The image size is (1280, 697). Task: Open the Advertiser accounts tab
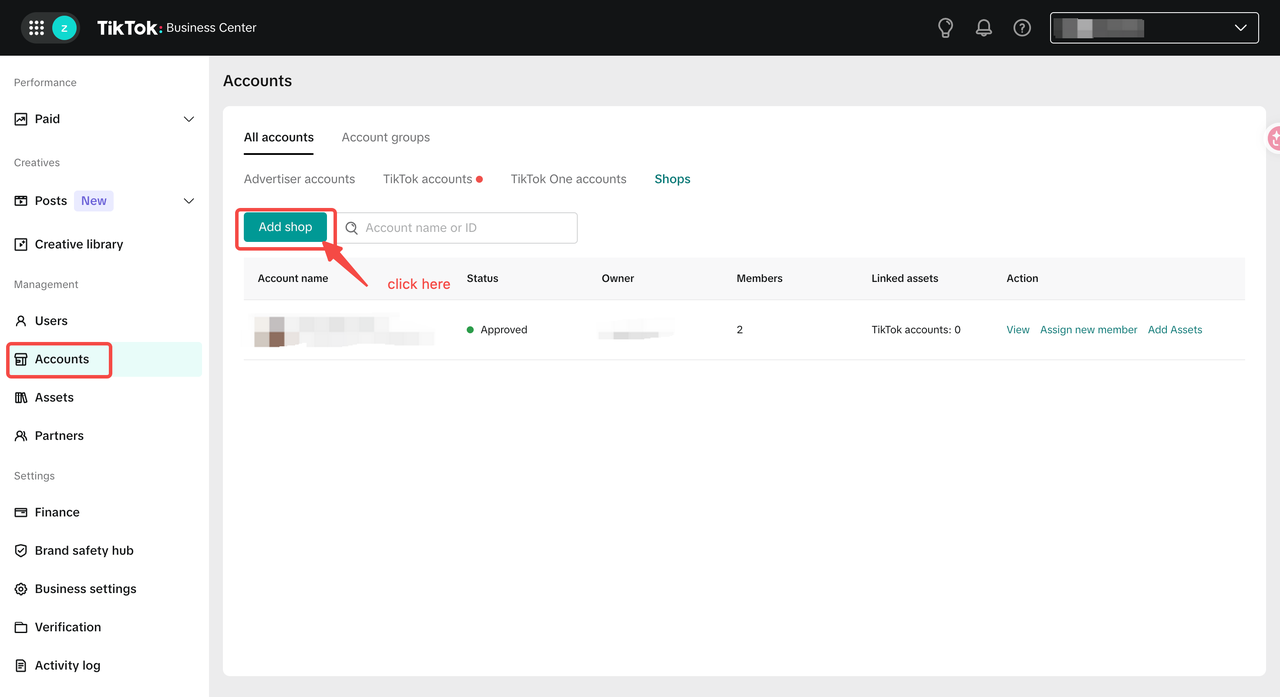(299, 179)
